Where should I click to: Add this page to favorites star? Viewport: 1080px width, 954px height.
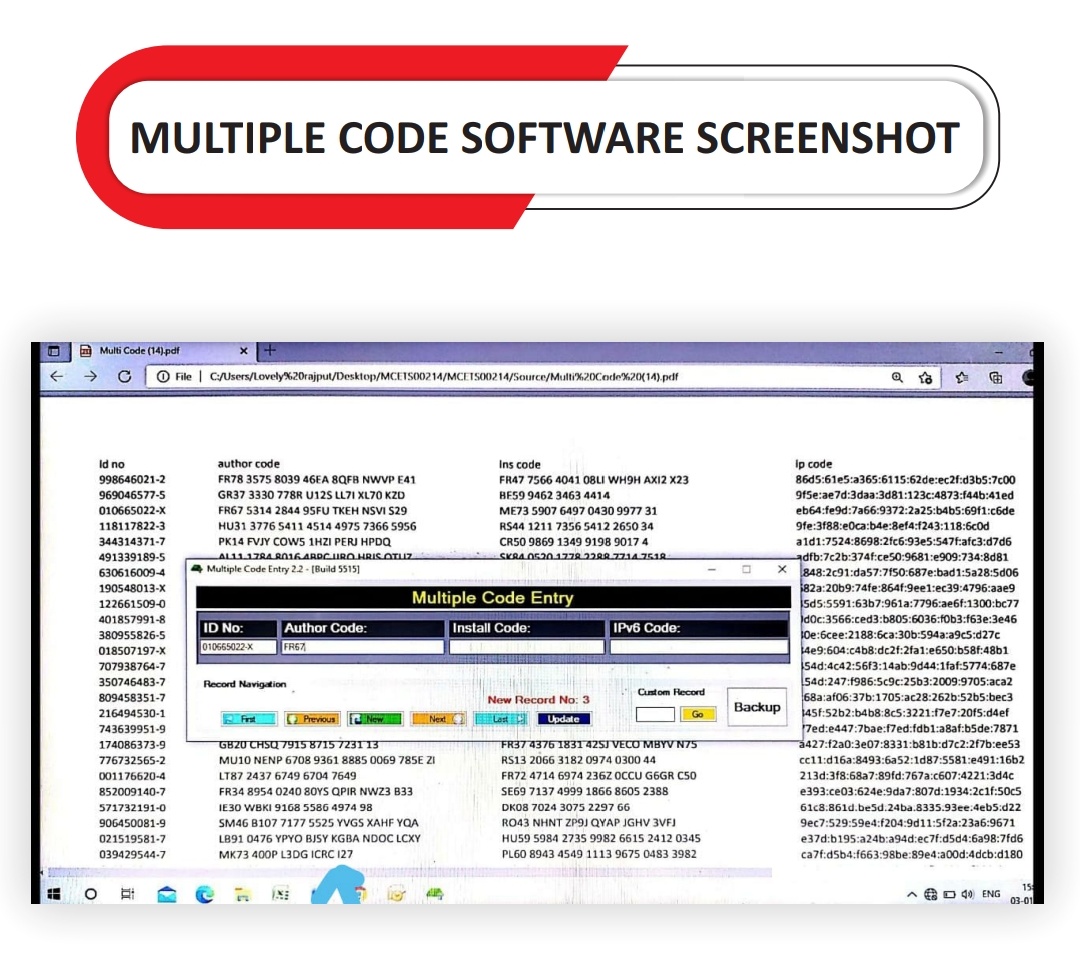926,378
